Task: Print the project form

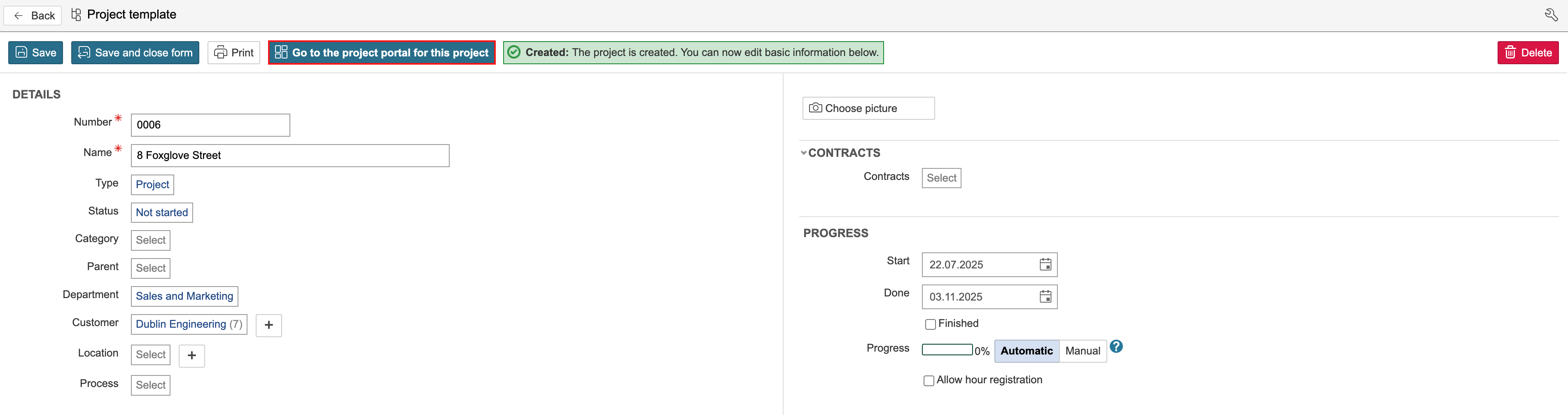Action: [x=234, y=53]
